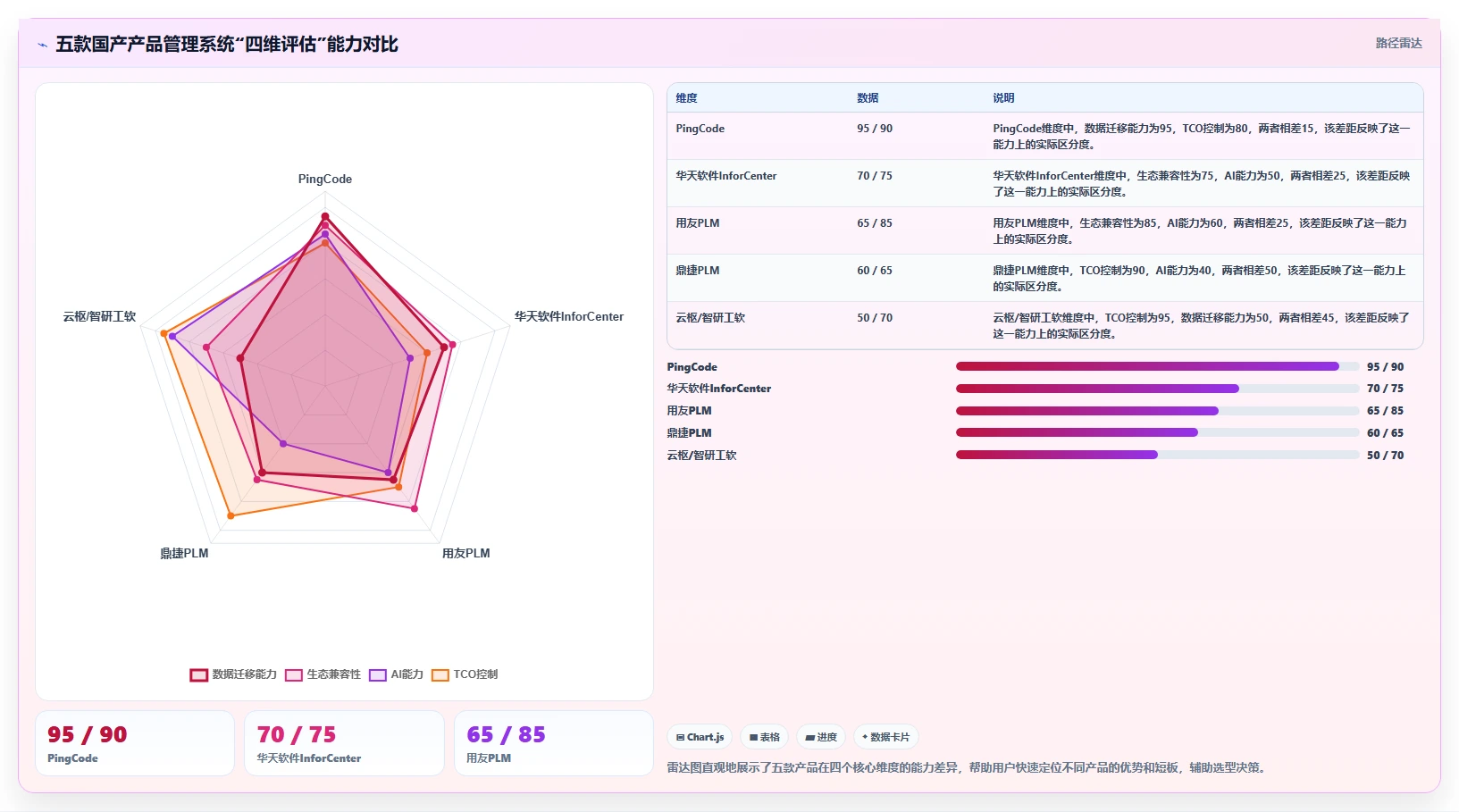Click the 65 / 85 value beside the progress bars

pos(1385,411)
